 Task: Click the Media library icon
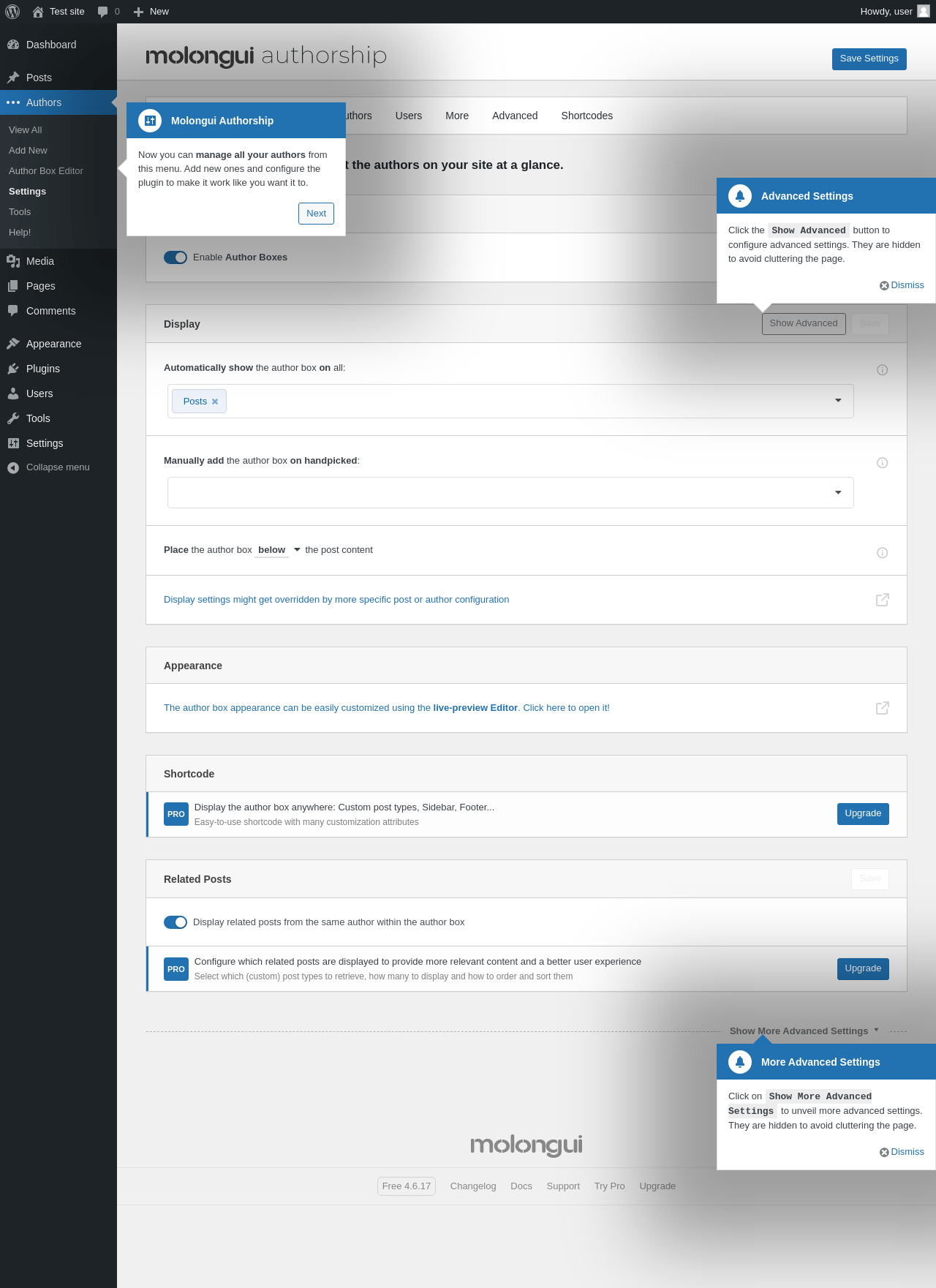13,261
